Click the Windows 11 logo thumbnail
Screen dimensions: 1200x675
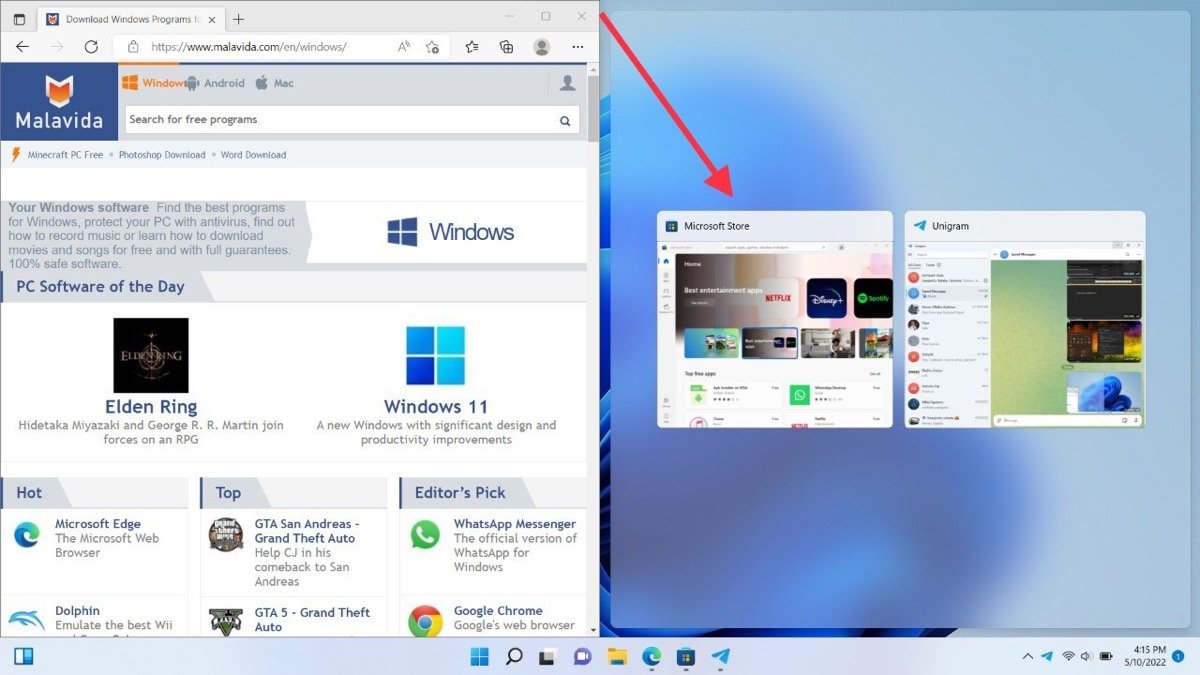[x=435, y=355]
